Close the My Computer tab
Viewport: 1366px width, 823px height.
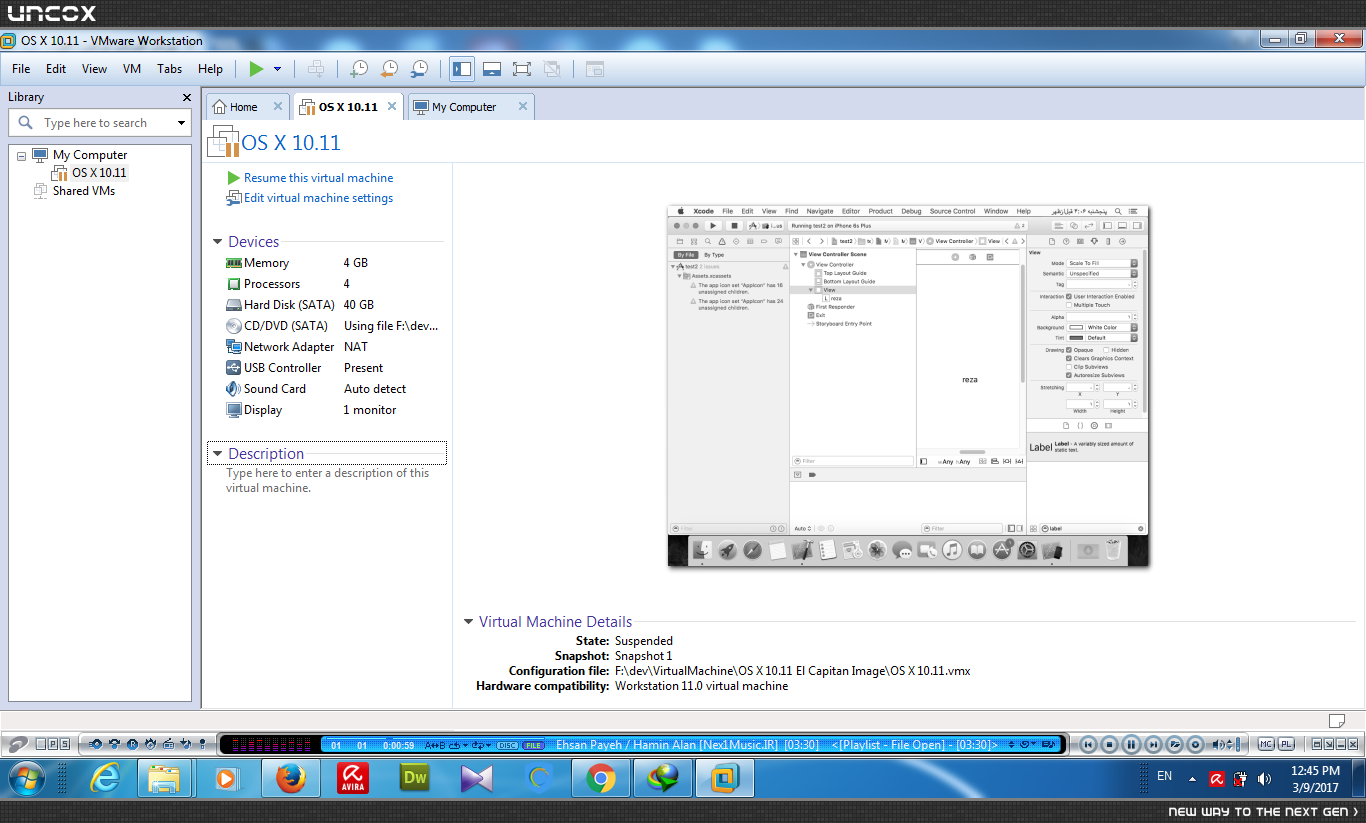tap(522, 106)
